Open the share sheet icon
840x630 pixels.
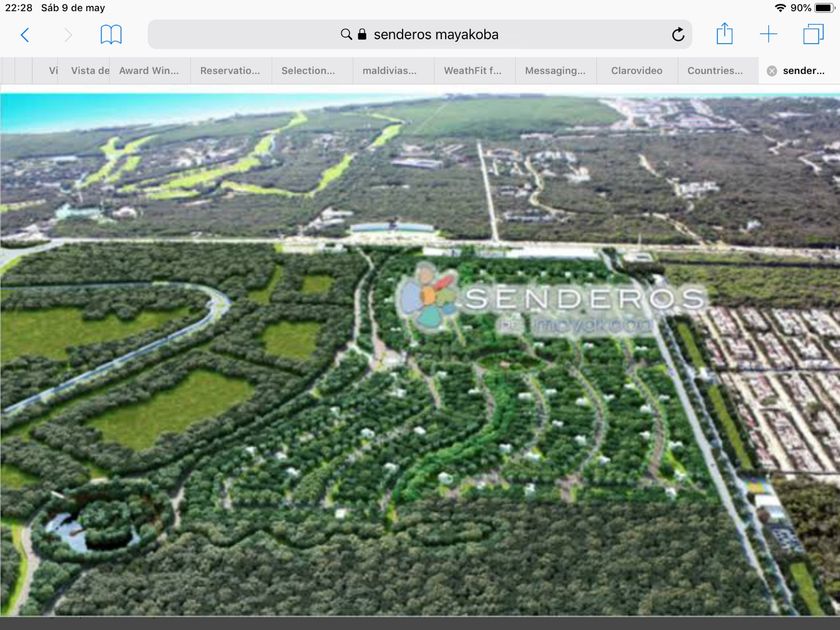point(724,34)
